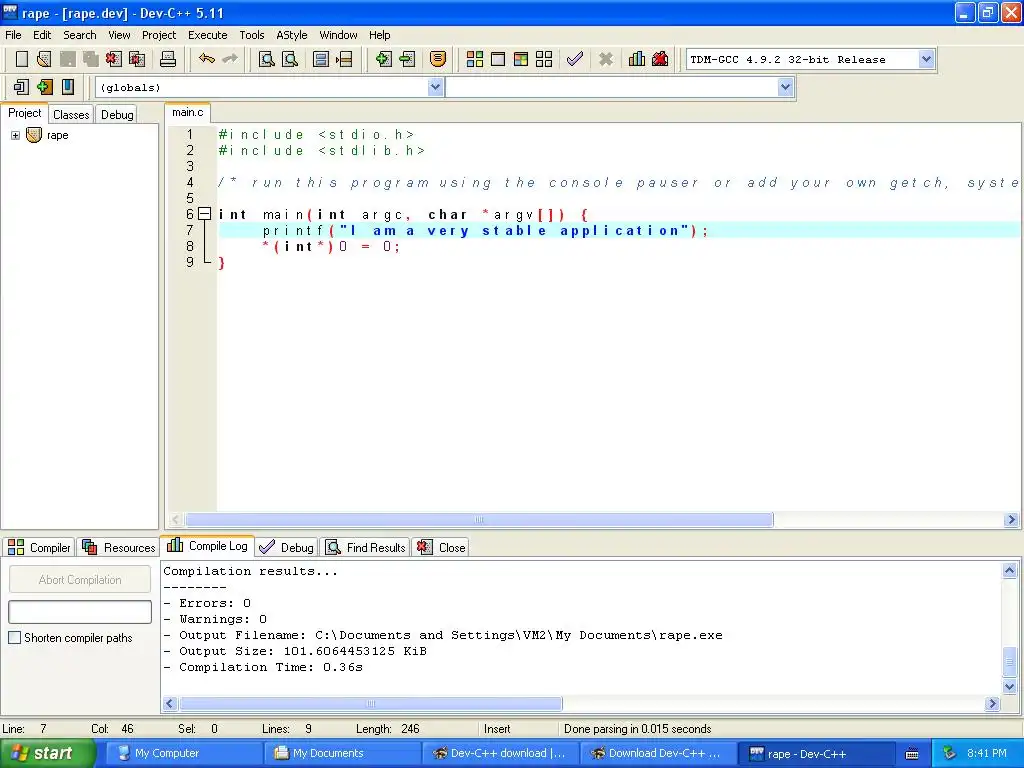
Task: Open the Search menu
Action: pos(80,35)
